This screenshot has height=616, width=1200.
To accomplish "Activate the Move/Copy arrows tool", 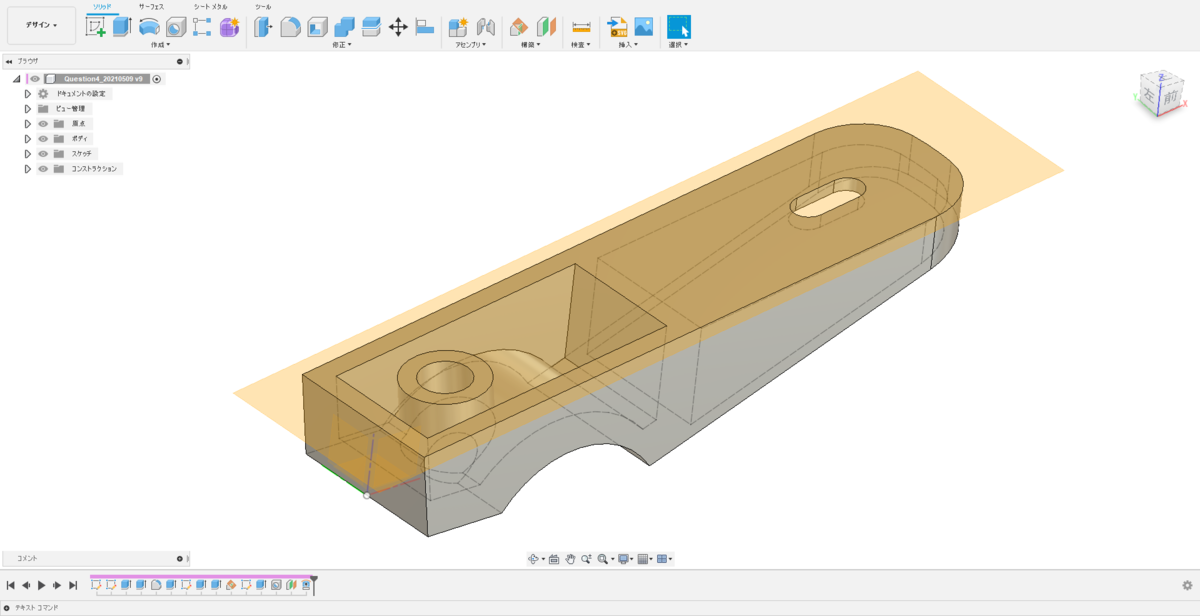I will [398, 27].
